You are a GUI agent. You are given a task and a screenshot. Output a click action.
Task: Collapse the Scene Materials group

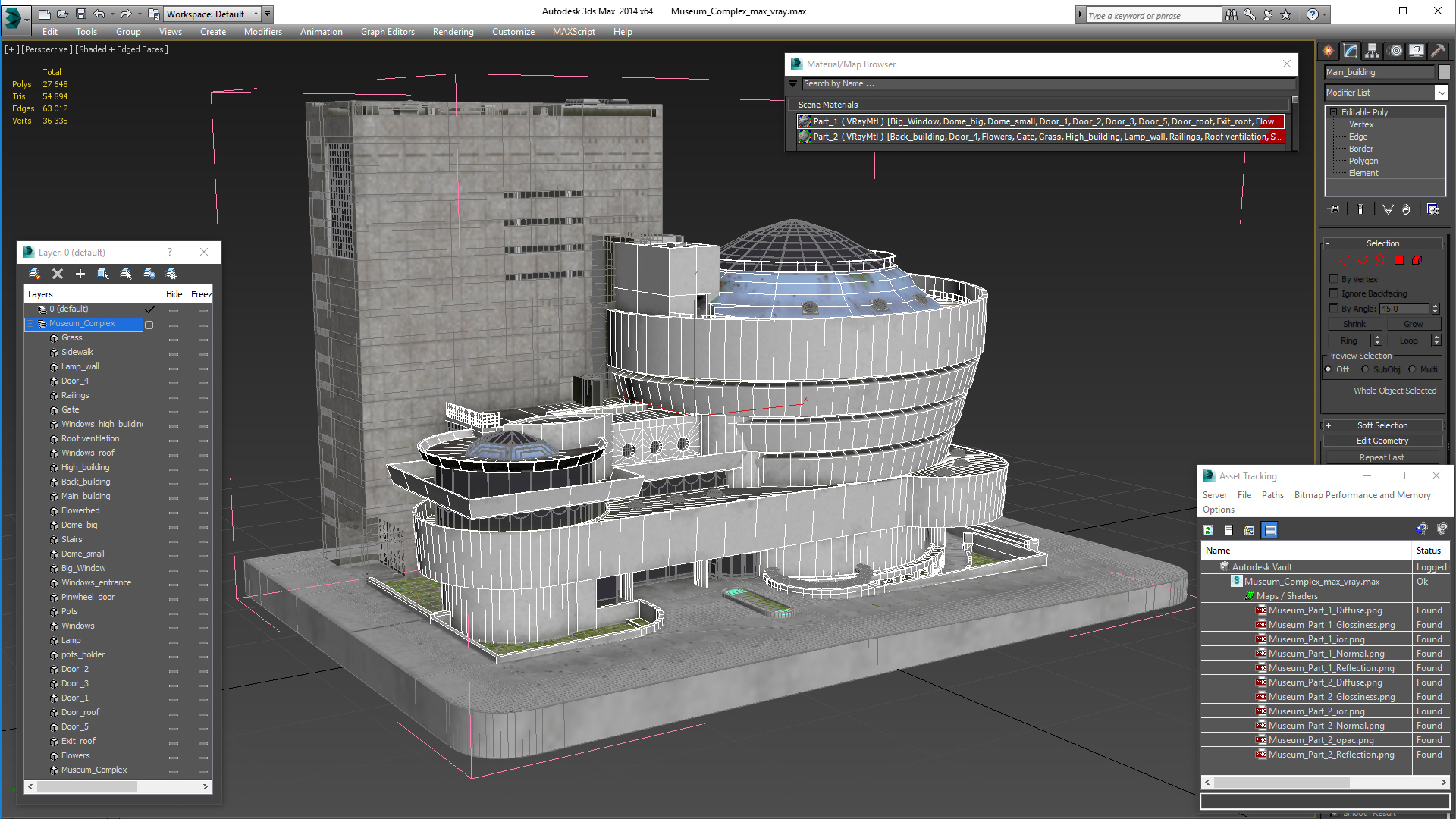coord(793,105)
